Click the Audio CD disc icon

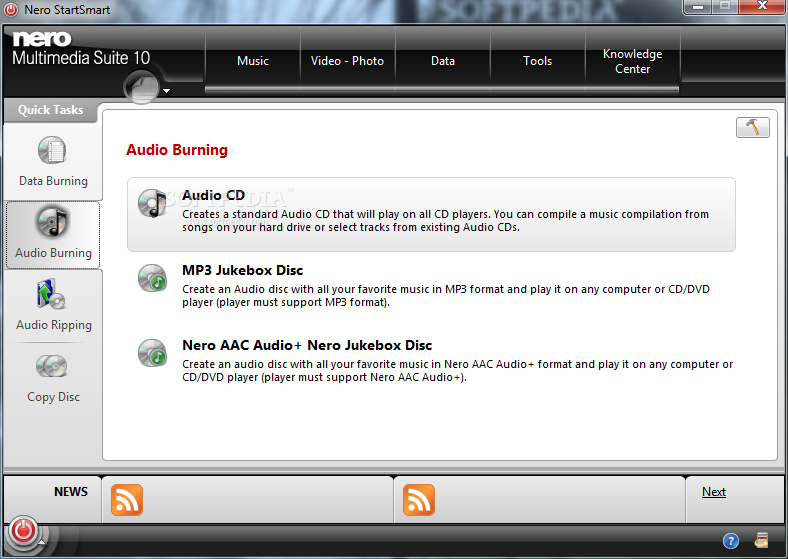tap(152, 203)
